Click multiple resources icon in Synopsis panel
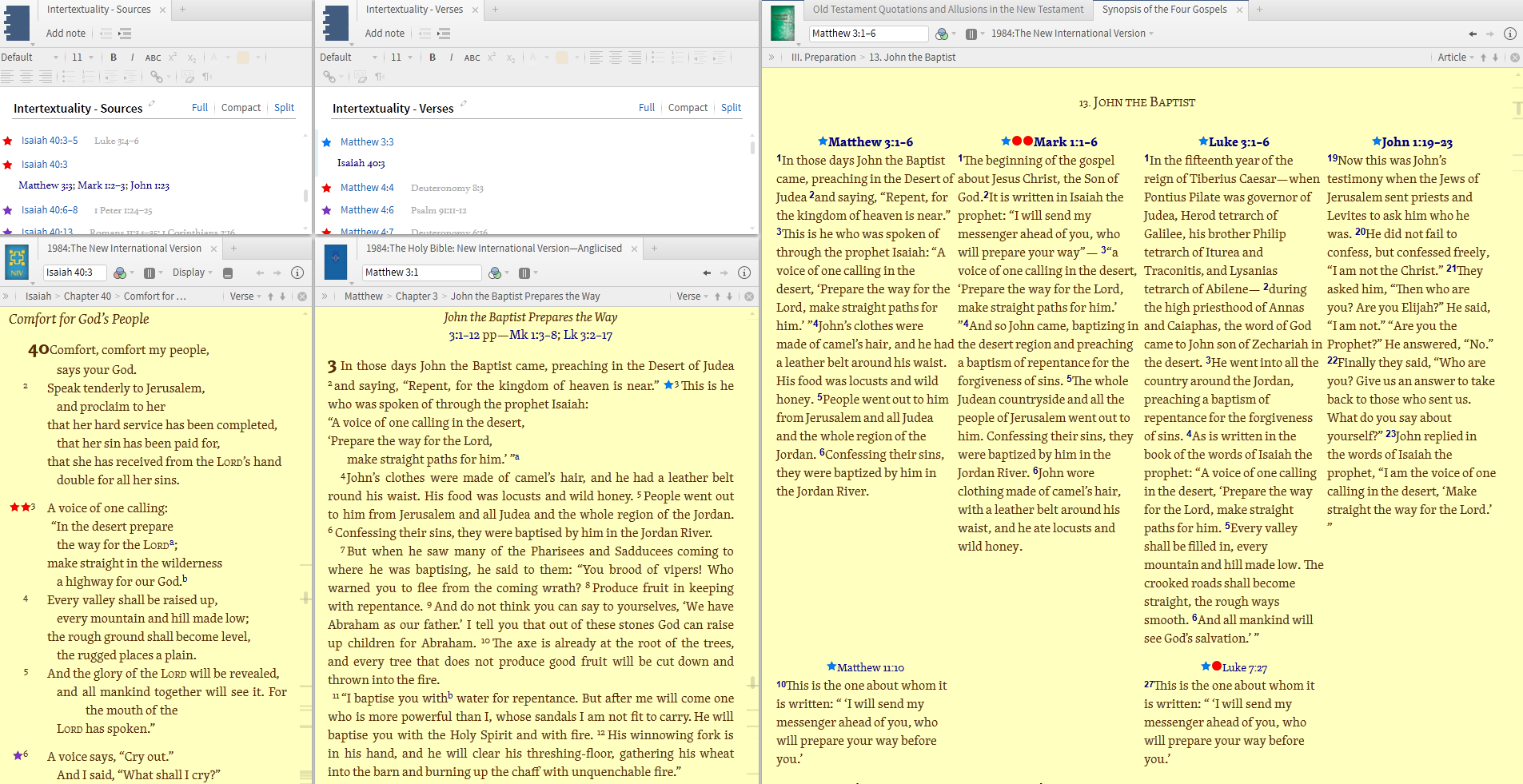1523x784 pixels. pyautogui.click(x=971, y=34)
